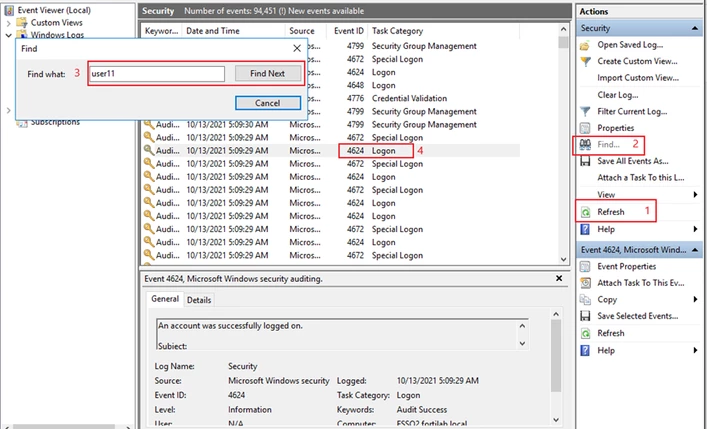The height and width of the screenshot is (429, 707).
Task: Click the Create Custom View funnel icon
Action: (585, 61)
